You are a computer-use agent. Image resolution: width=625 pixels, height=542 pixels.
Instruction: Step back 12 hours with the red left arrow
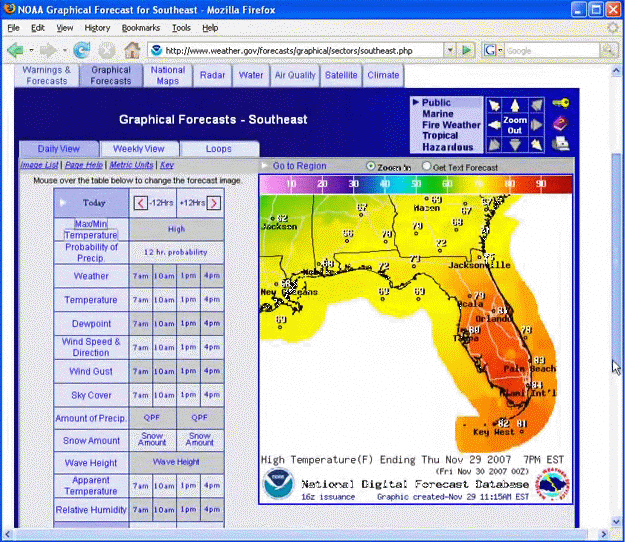click(x=140, y=203)
